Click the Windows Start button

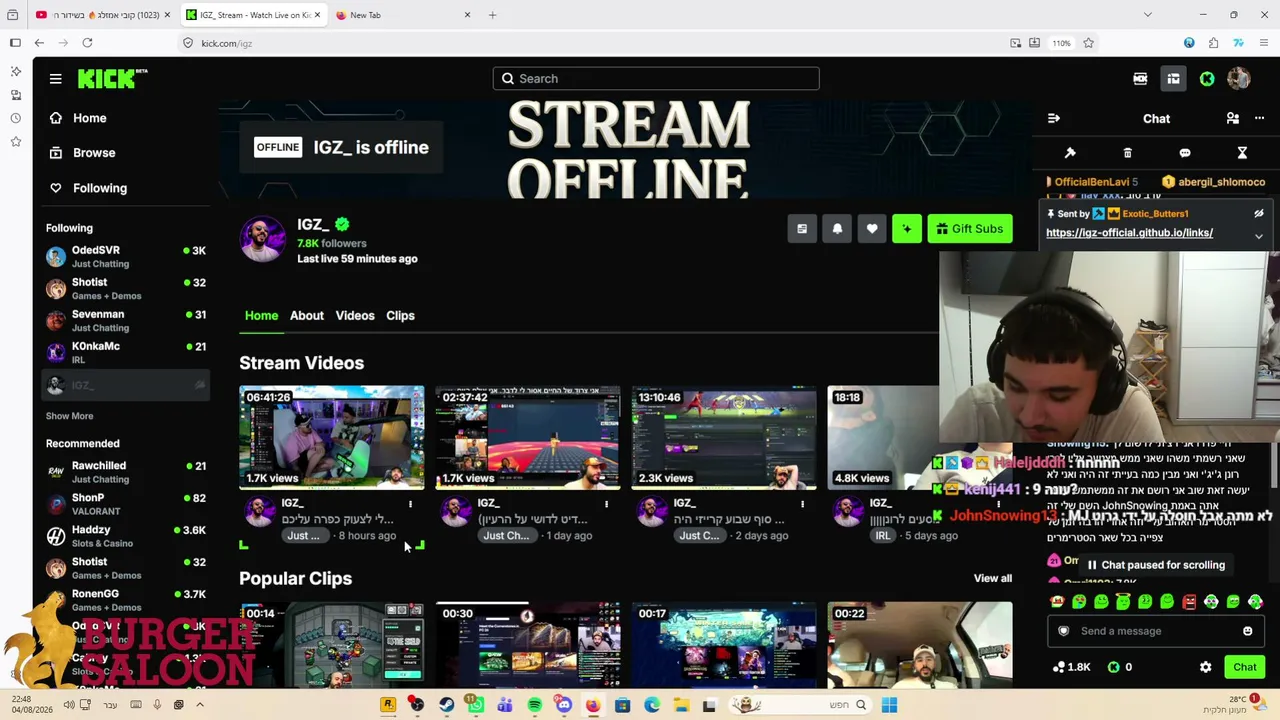tap(889, 706)
